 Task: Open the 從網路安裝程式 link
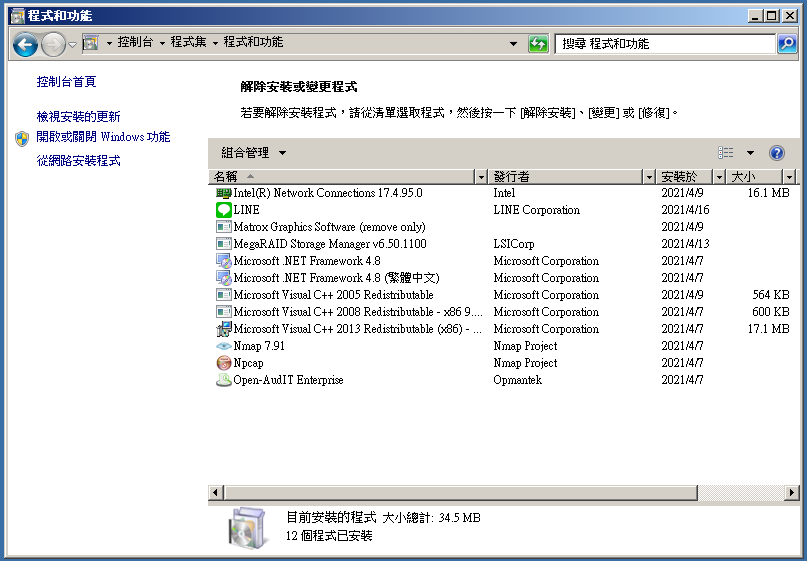coord(78,161)
